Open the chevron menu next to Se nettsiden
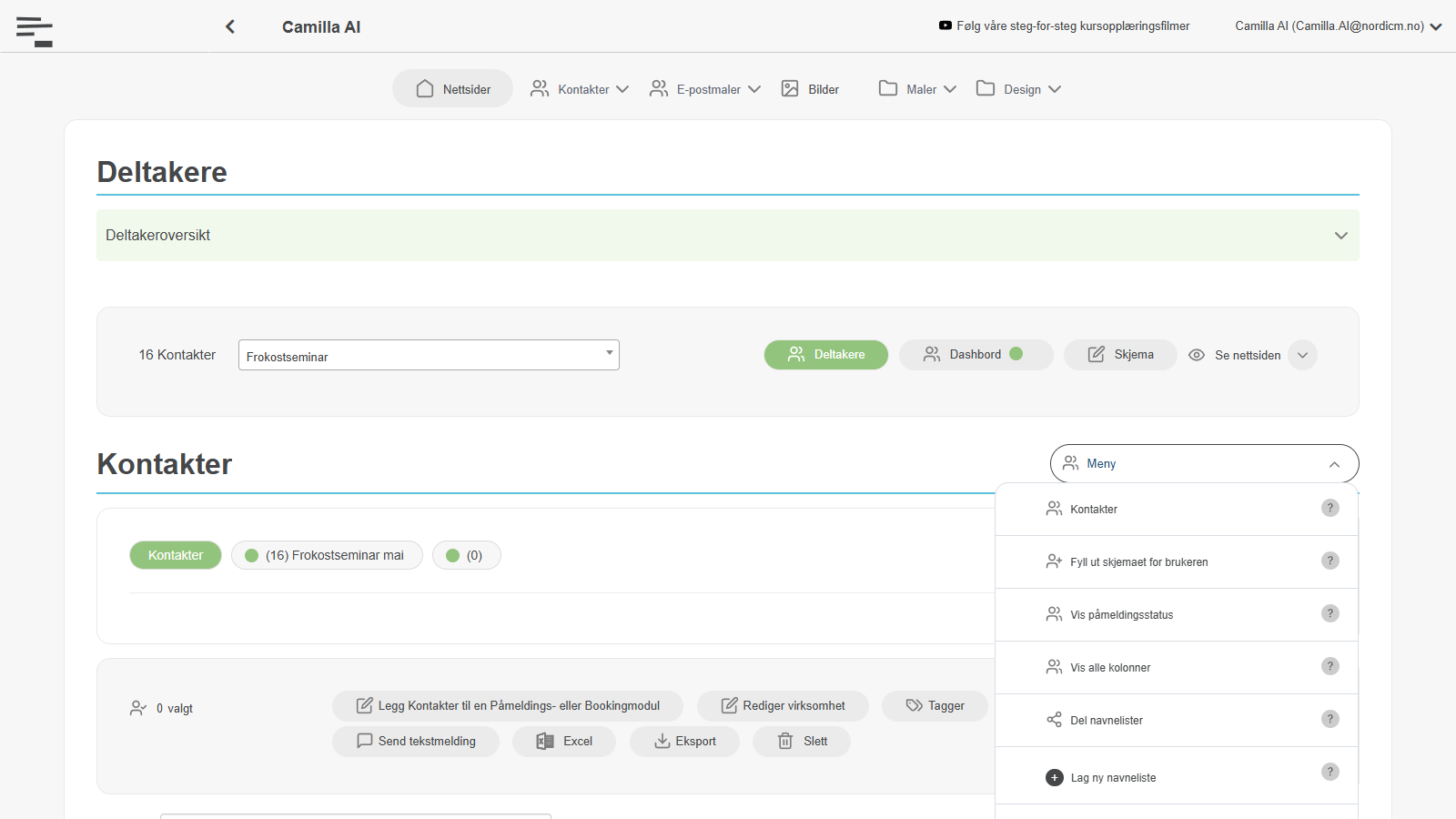 point(1303,355)
